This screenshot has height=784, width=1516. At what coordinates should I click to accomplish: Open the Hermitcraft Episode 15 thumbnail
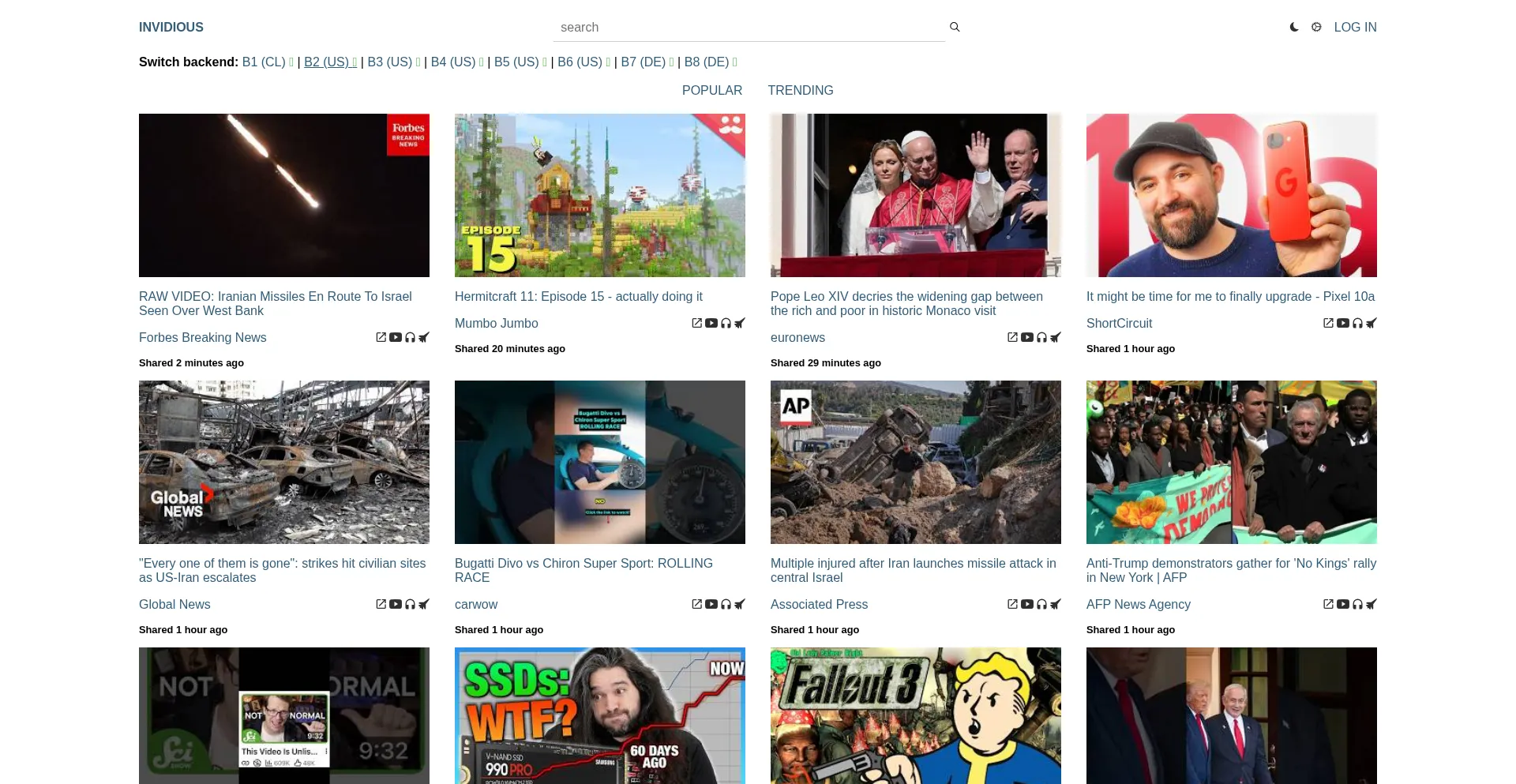[600, 195]
